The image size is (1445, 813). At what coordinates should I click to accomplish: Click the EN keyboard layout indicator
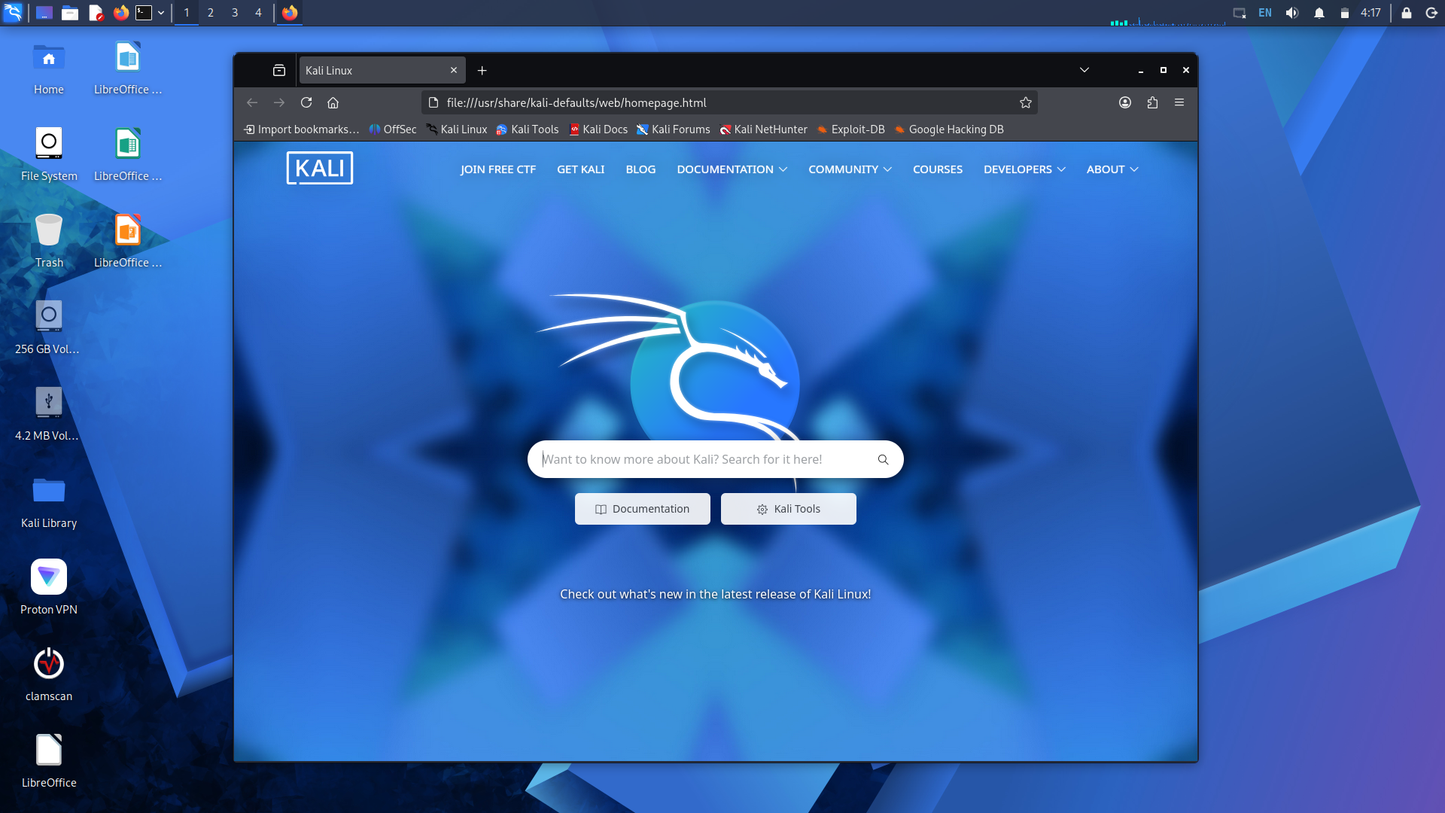click(x=1265, y=13)
